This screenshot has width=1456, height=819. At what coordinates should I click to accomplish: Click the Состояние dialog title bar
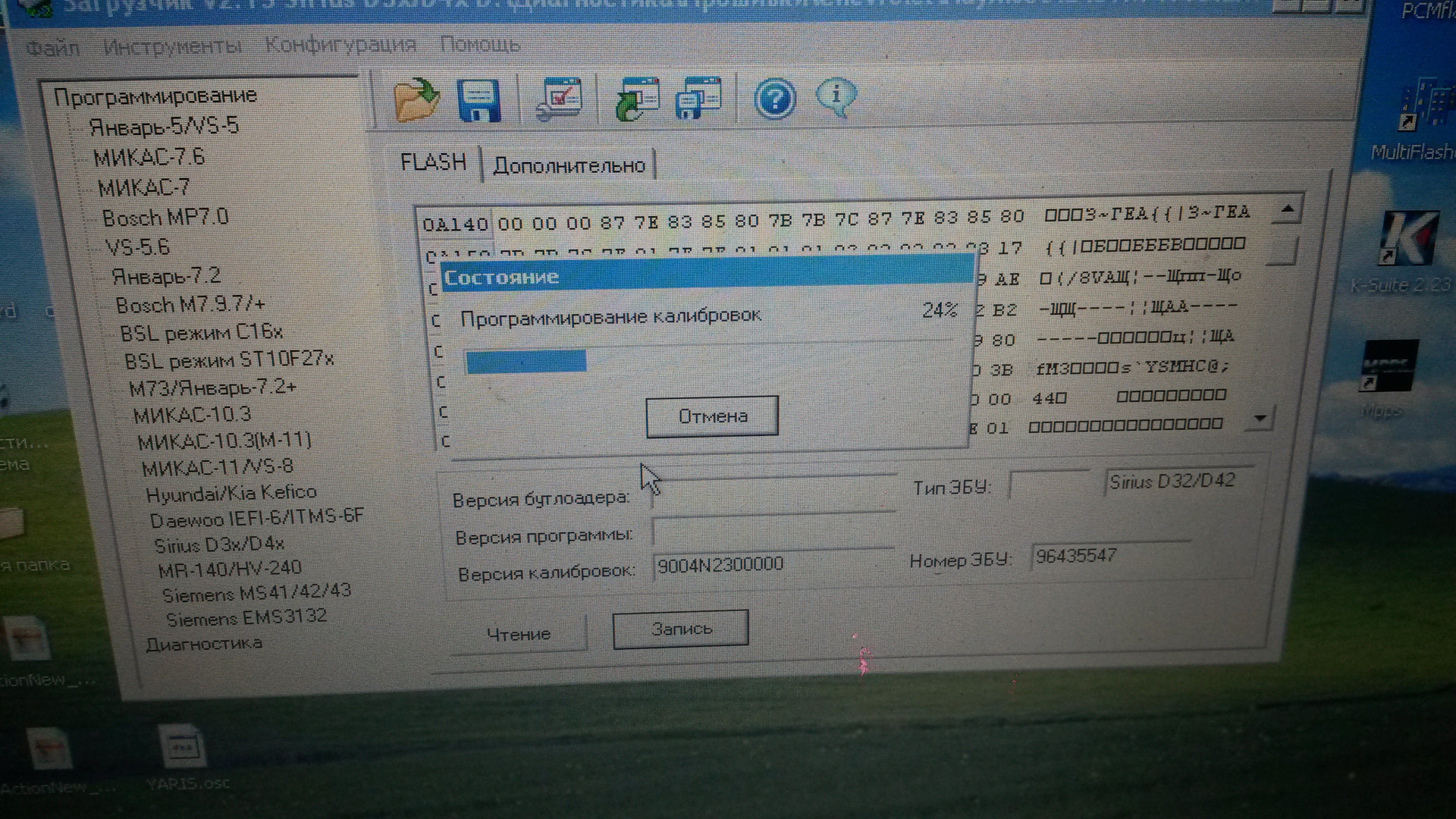tap(707, 275)
